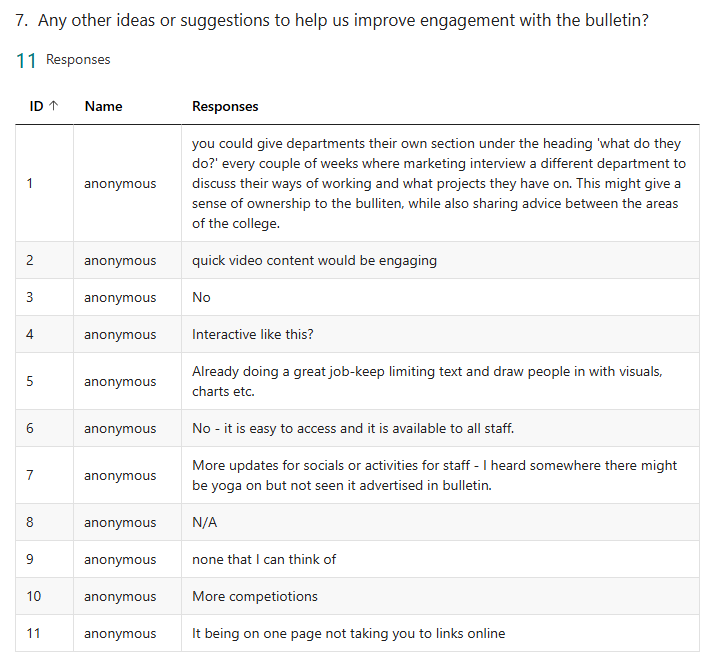The width and height of the screenshot is (723, 664).
Task: Select response about departments' own section
Action: (x=437, y=184)
